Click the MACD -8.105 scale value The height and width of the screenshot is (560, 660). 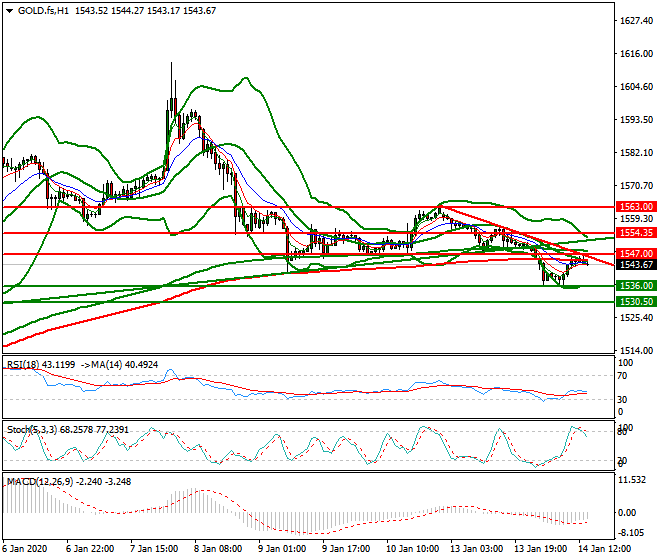631,533
